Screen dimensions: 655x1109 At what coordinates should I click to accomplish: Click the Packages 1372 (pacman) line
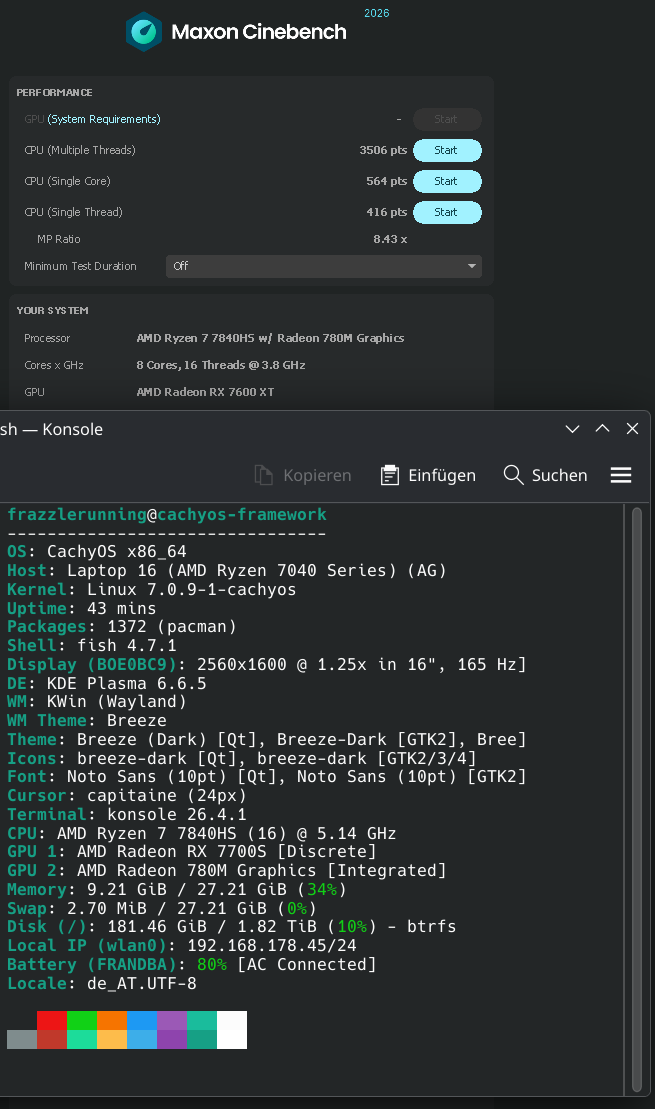tap(122, 627)
